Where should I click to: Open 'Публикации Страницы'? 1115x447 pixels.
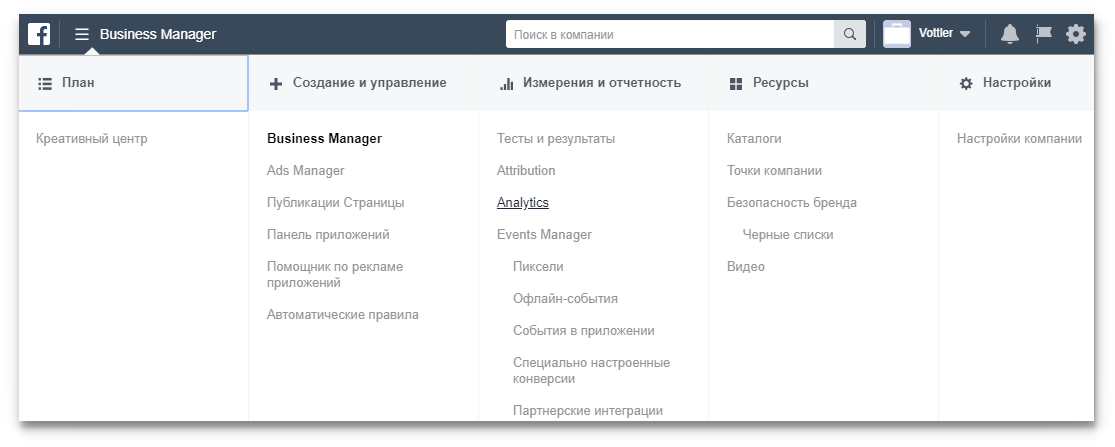click(336, 203)
